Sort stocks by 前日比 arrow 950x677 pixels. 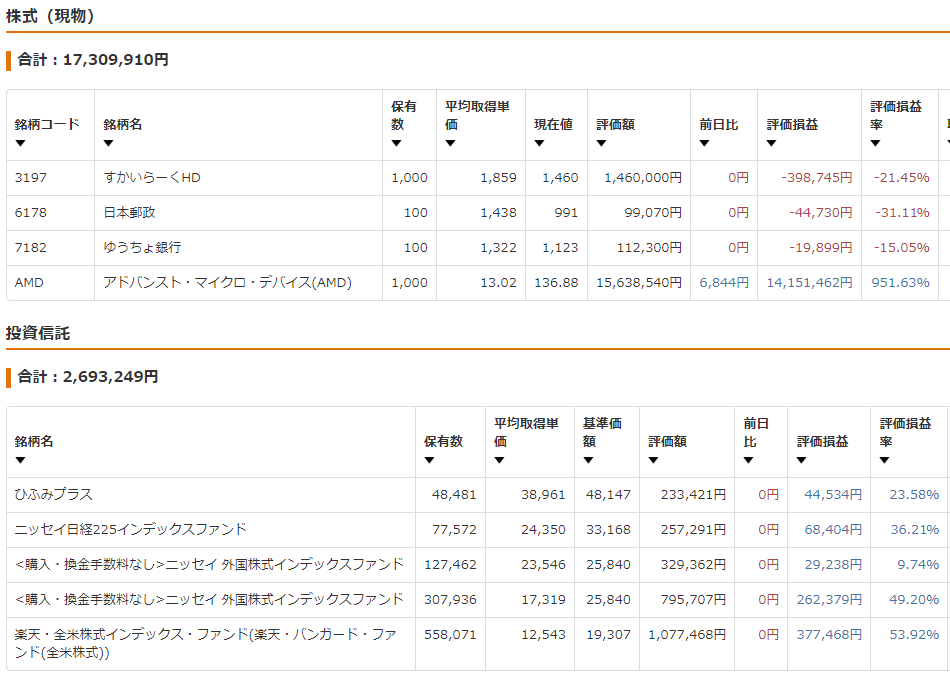coord(704,143)
